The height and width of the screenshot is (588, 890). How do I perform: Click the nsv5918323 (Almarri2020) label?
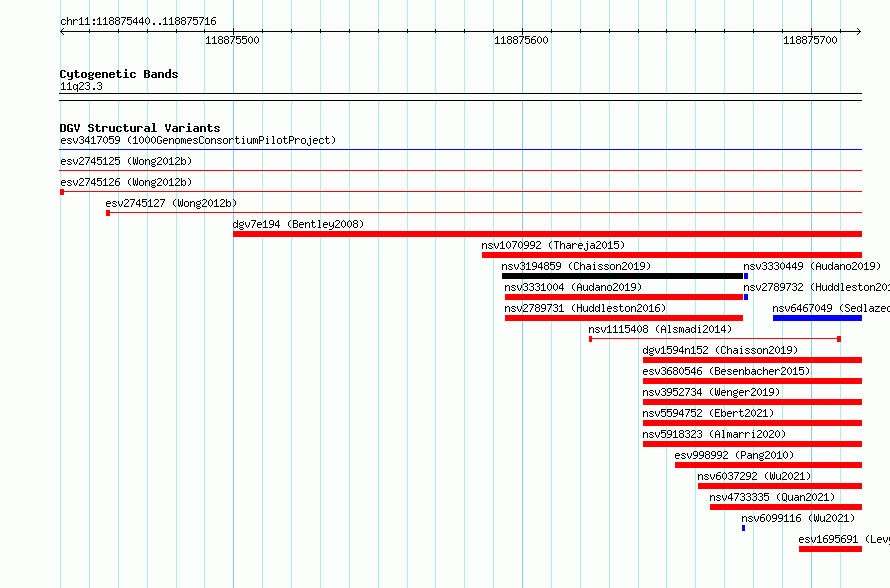pyautogui.click(x=714, y=434)
